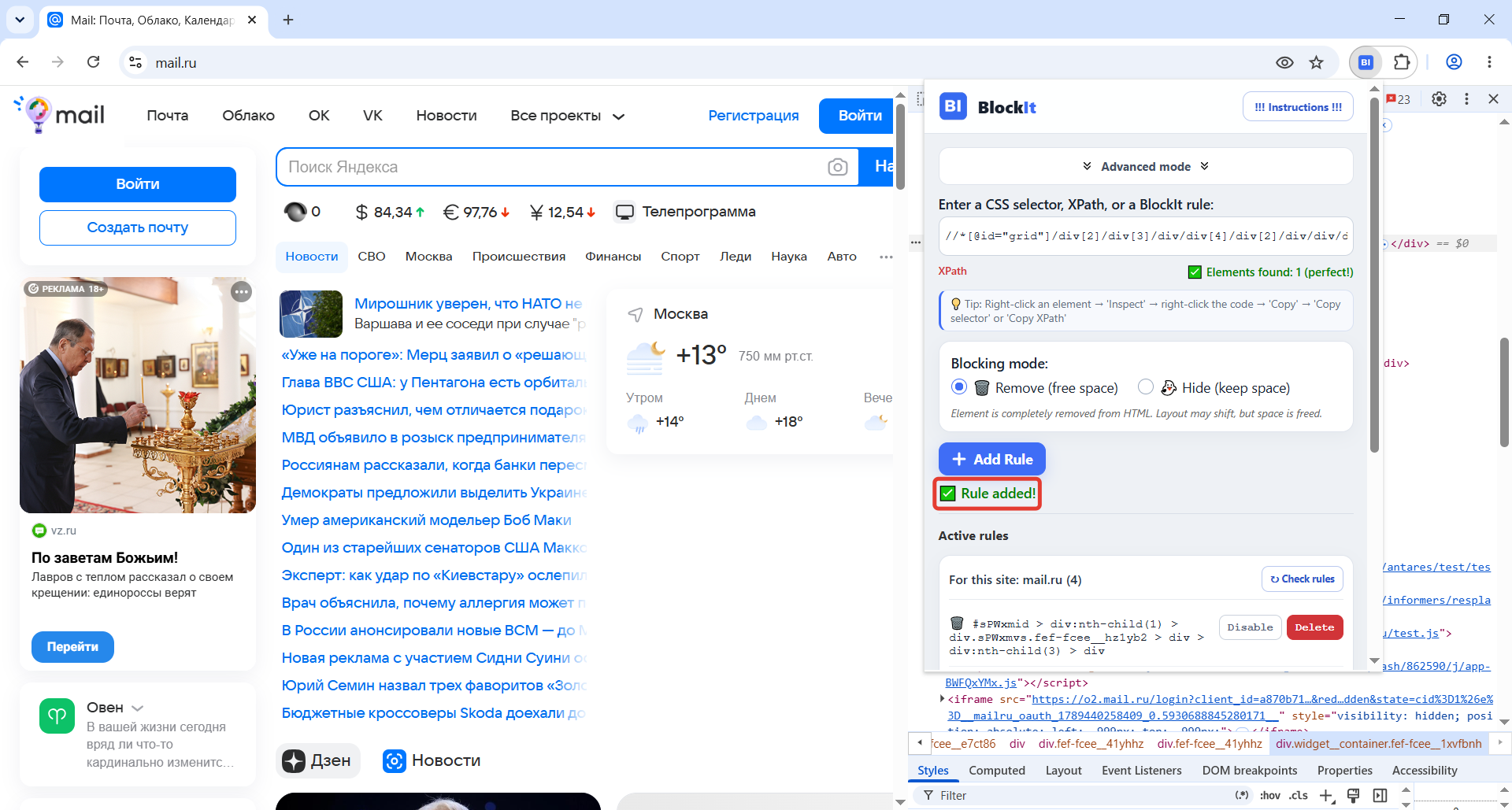This screenshot has height=810, width=1512.
Task: Reload the mail.ru page
Action: pyautogui.click(x=93, y=62)
